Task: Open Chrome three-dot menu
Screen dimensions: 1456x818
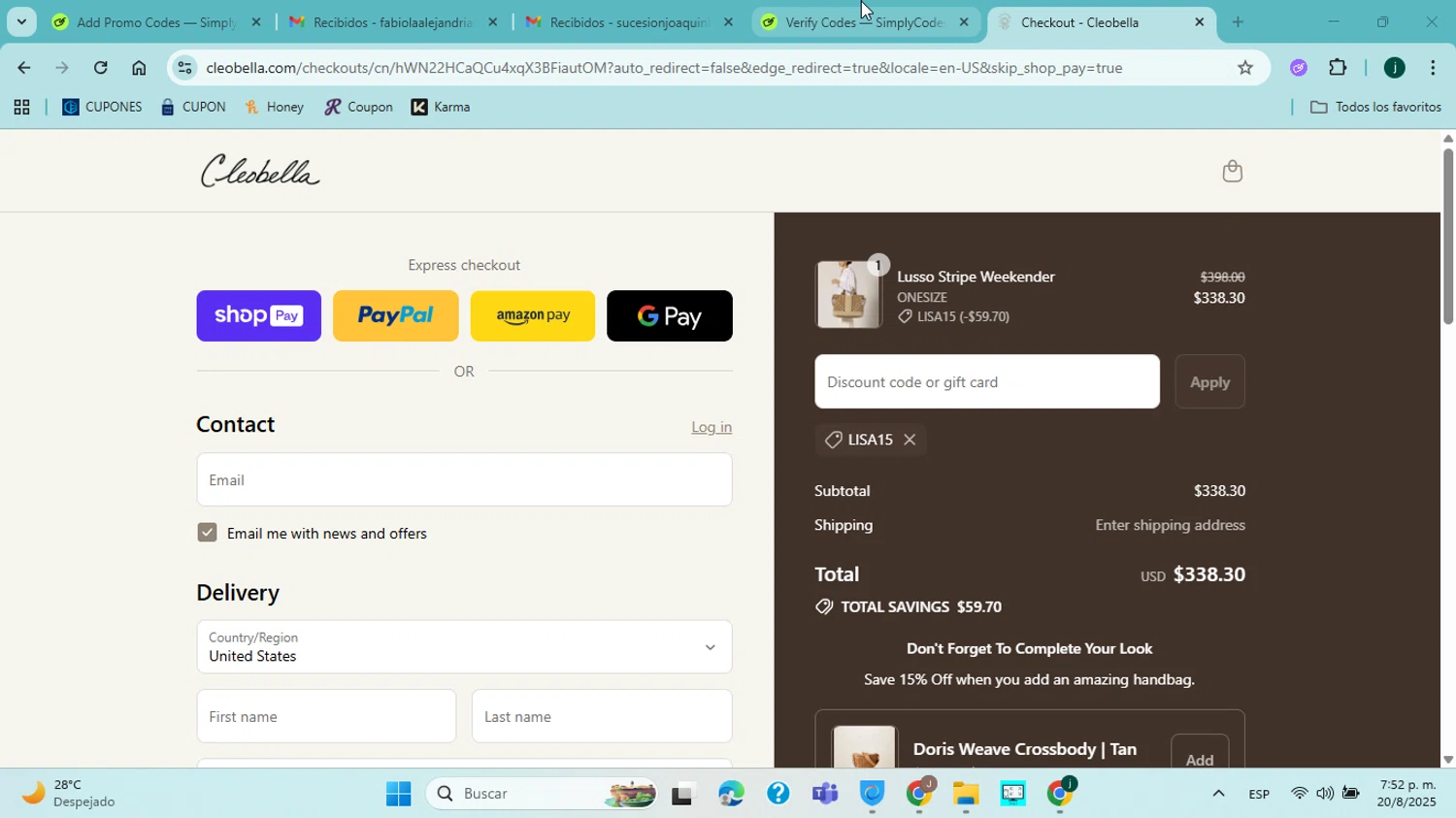Action: click(1433, 68)
